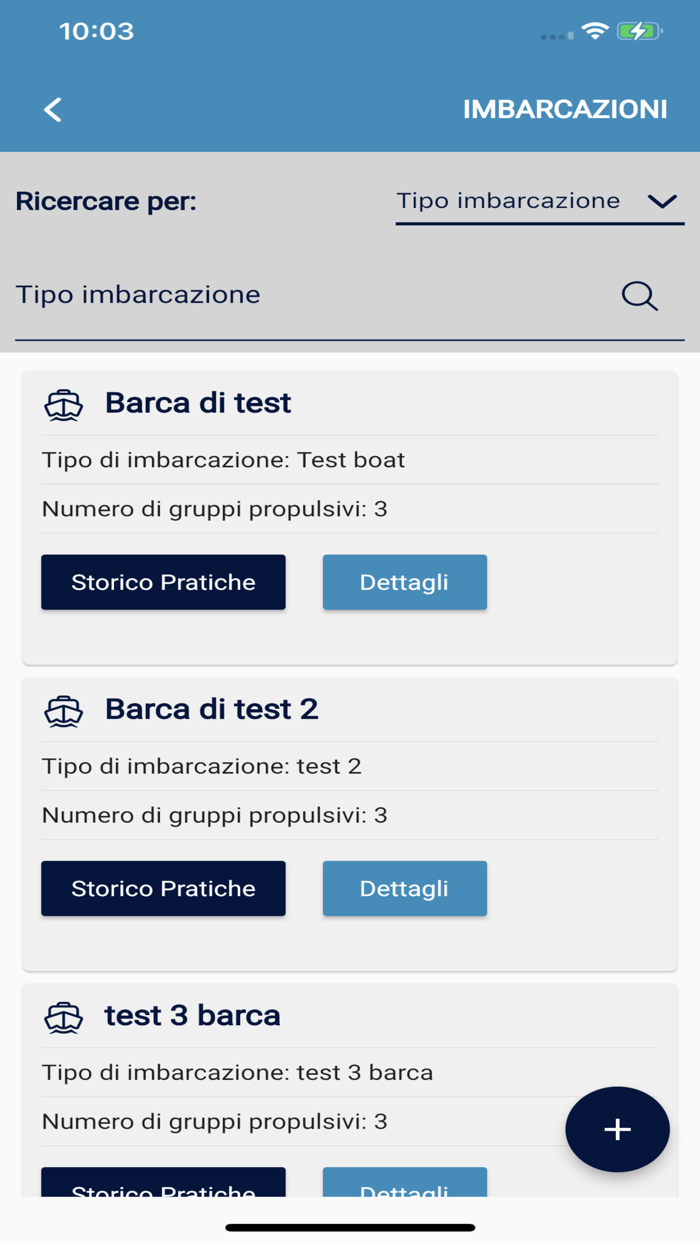Tap boat icon beside Barca di test 2
700x1244 pixels.
[x=64, y=710]
